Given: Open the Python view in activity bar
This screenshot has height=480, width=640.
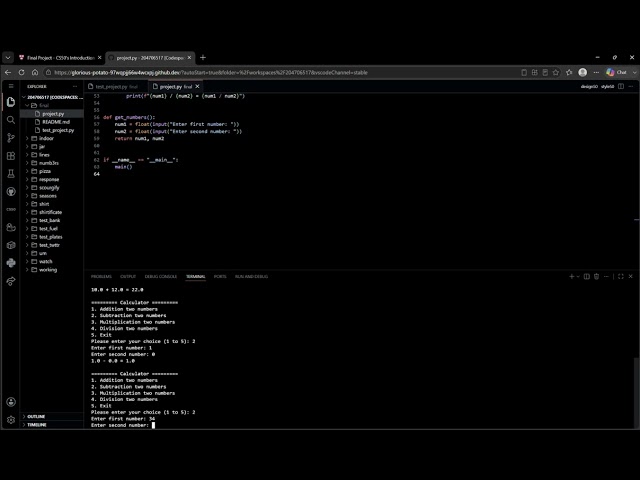Looking at the screenshot, I should (x=11, y=263).
